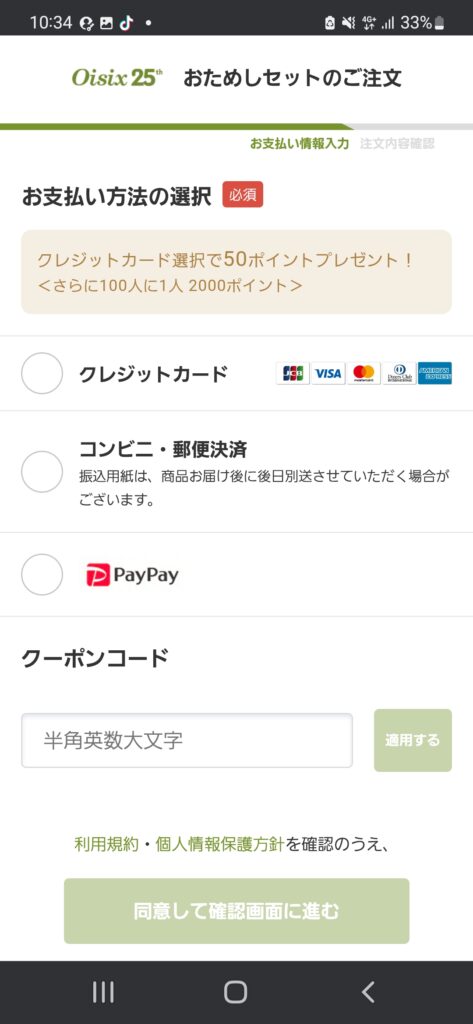This screenshot has width=473, height=1024.
Task: Tap the 注文内容確認 step label
Action: 397,144
